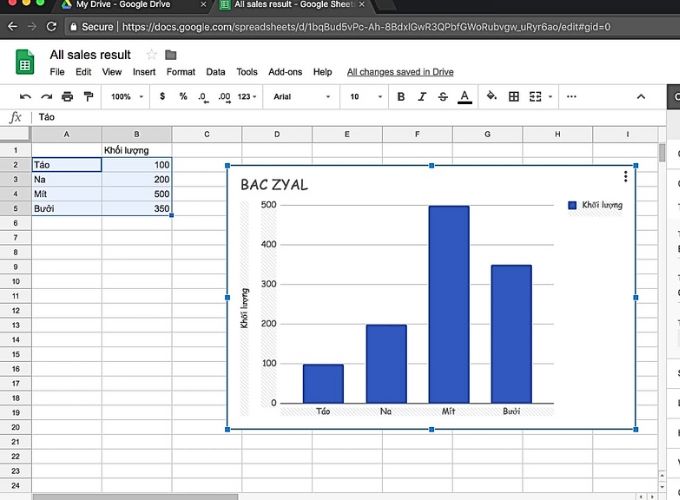The image size is (680, 500).
Task: Open the File menu
Action: pyautogui.click(x=57, y=72)
